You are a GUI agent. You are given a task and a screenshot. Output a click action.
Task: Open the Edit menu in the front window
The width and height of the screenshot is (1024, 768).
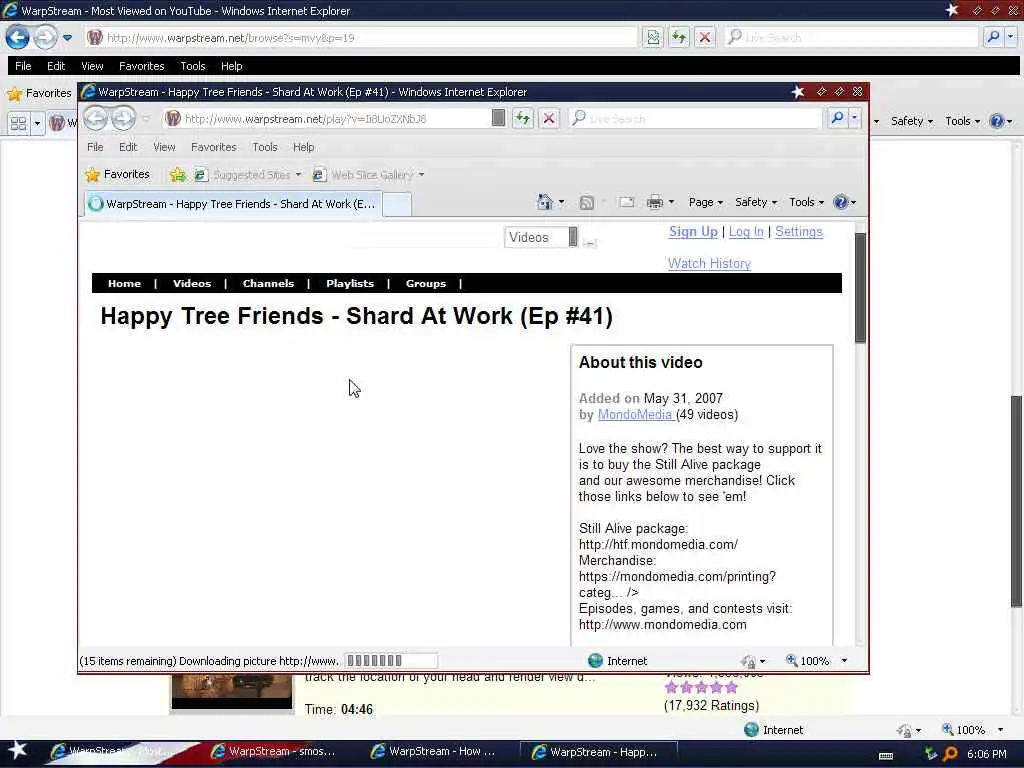click(128, 147)
